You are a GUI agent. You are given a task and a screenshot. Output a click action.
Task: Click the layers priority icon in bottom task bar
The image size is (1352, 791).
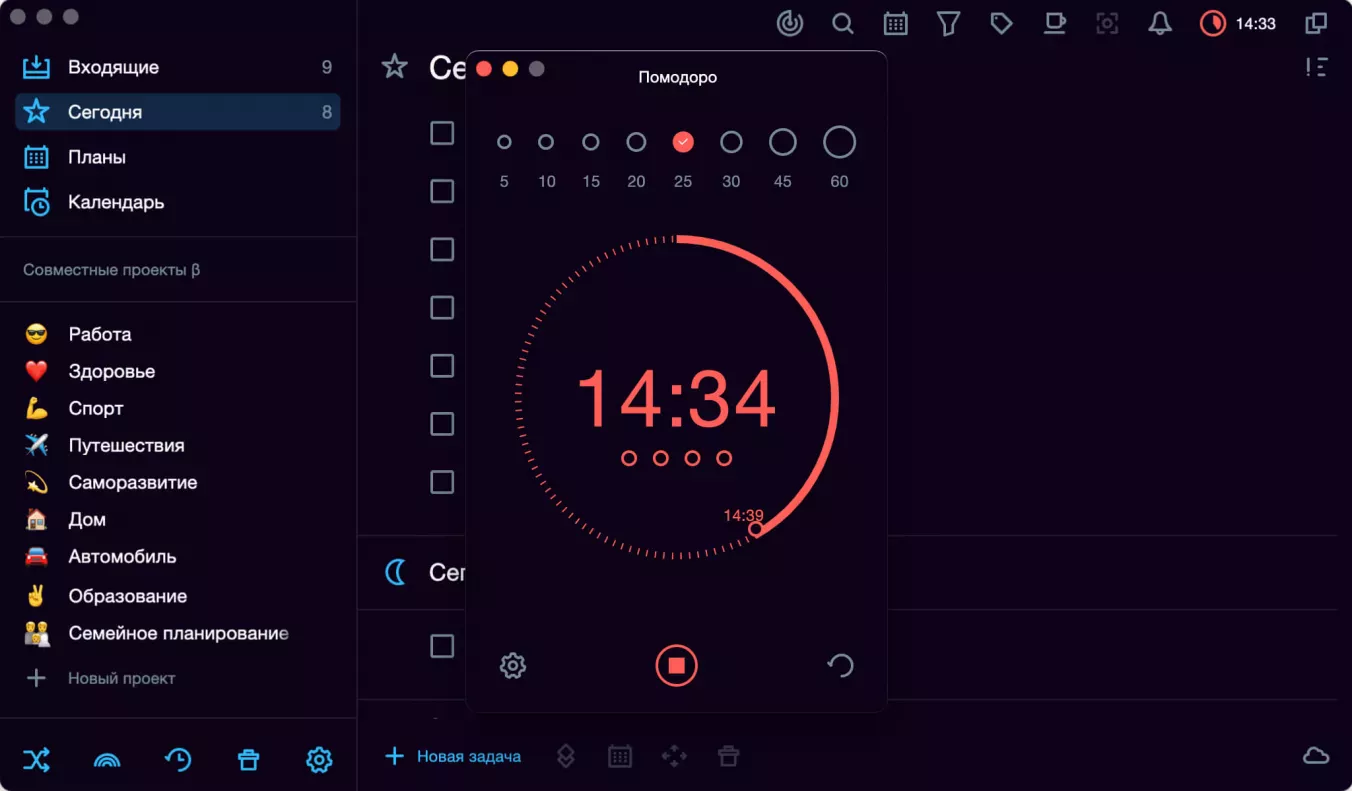pyautogui.click(x=566, y=756)
